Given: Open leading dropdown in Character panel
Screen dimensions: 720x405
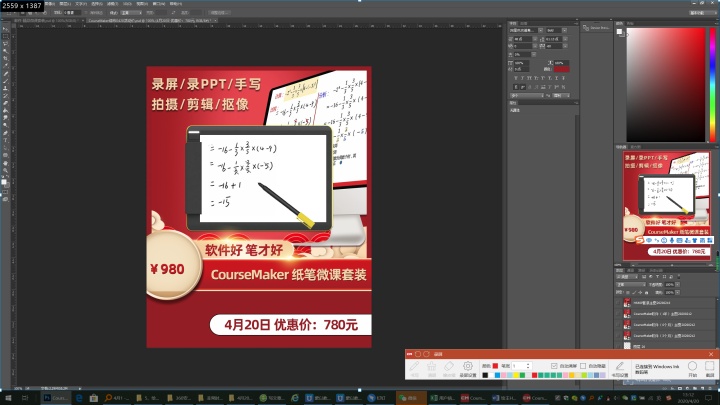Looking at the screenshot, I should [x=565, y=39].
